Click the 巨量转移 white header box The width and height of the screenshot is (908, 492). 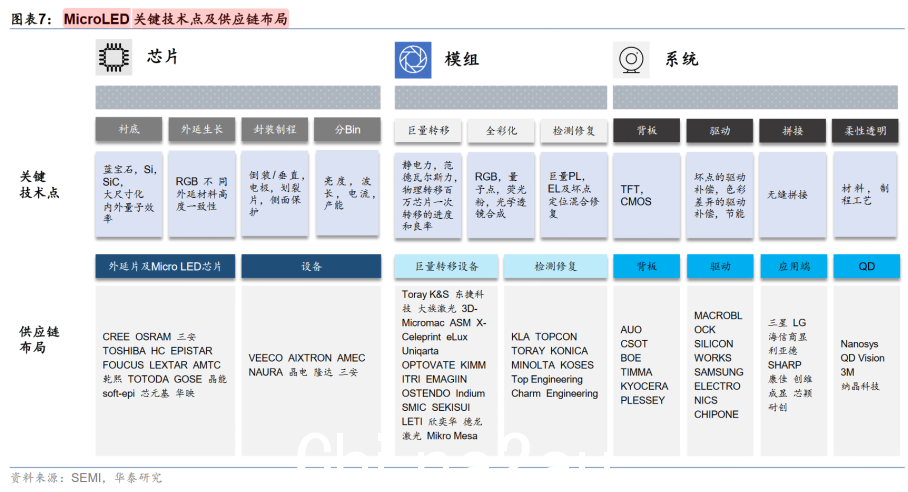coord(428,131)
